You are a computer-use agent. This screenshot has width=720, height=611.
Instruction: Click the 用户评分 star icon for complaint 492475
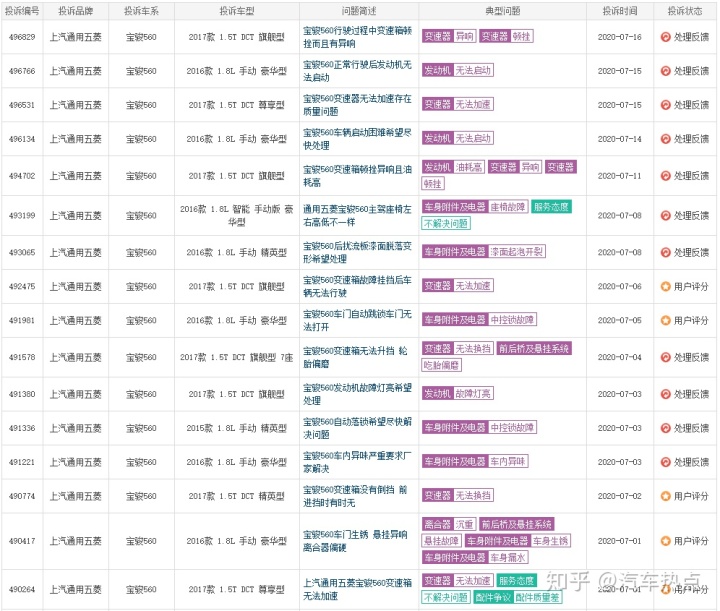(665, 286)
